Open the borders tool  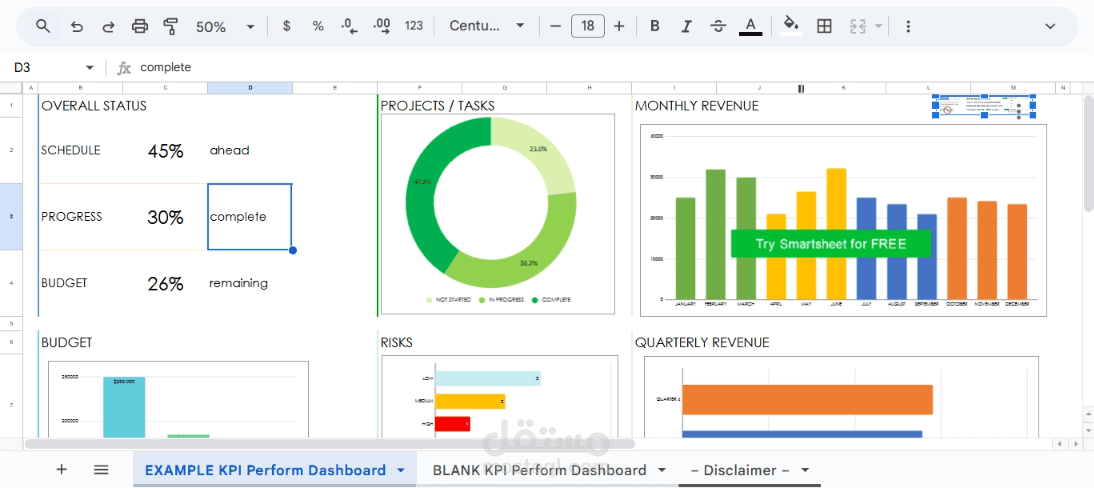coord(824,27)
